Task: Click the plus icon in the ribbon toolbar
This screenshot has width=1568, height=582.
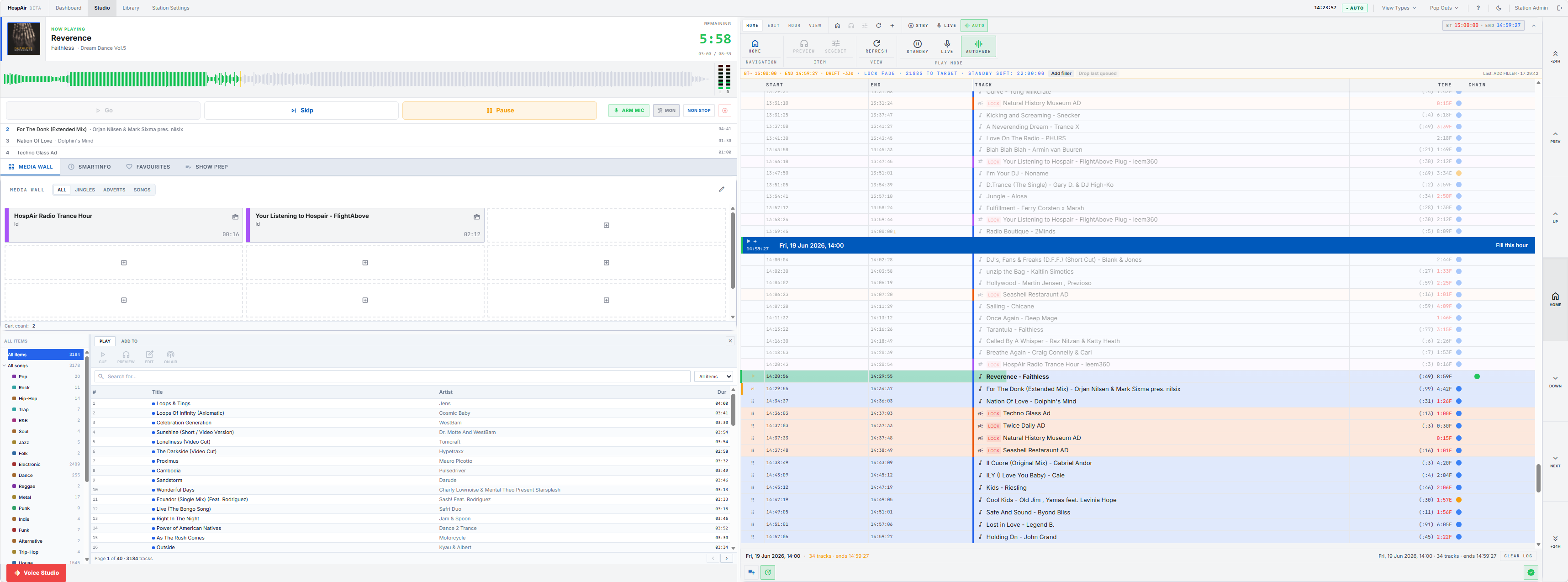Action: pos(892,26)
